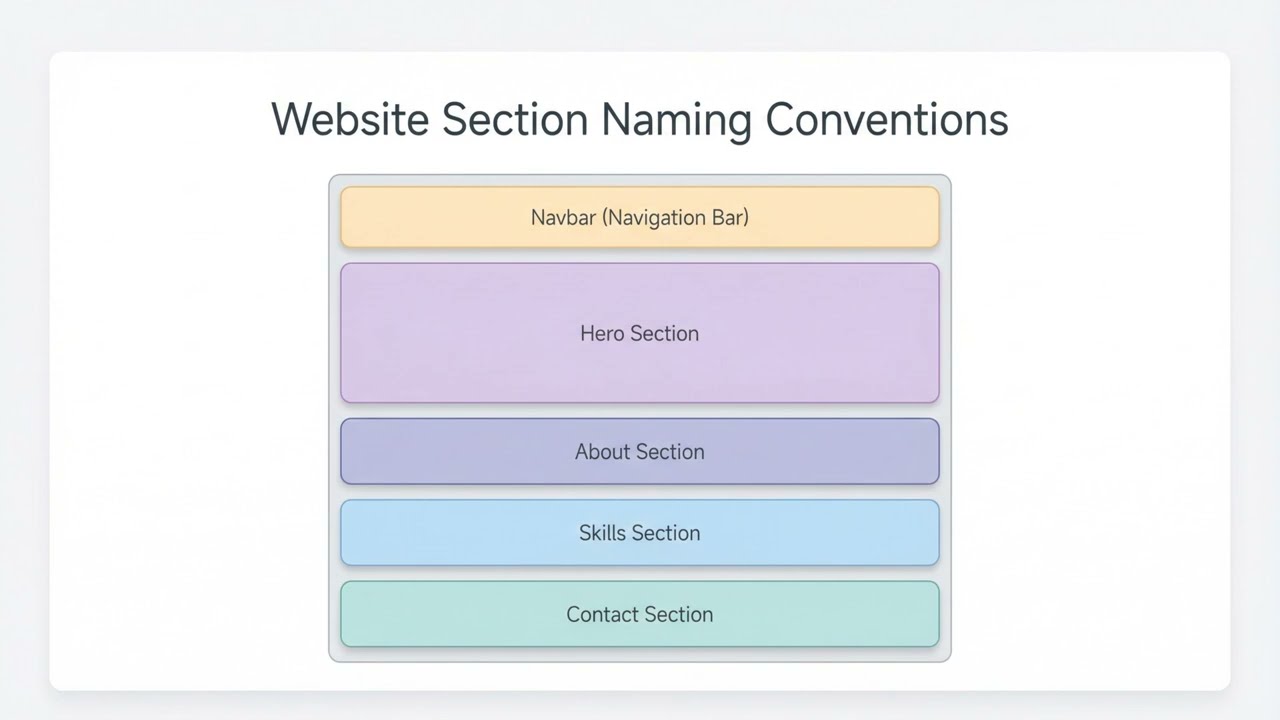Click the word "Naming" in the heading

[x=675, y=121]
